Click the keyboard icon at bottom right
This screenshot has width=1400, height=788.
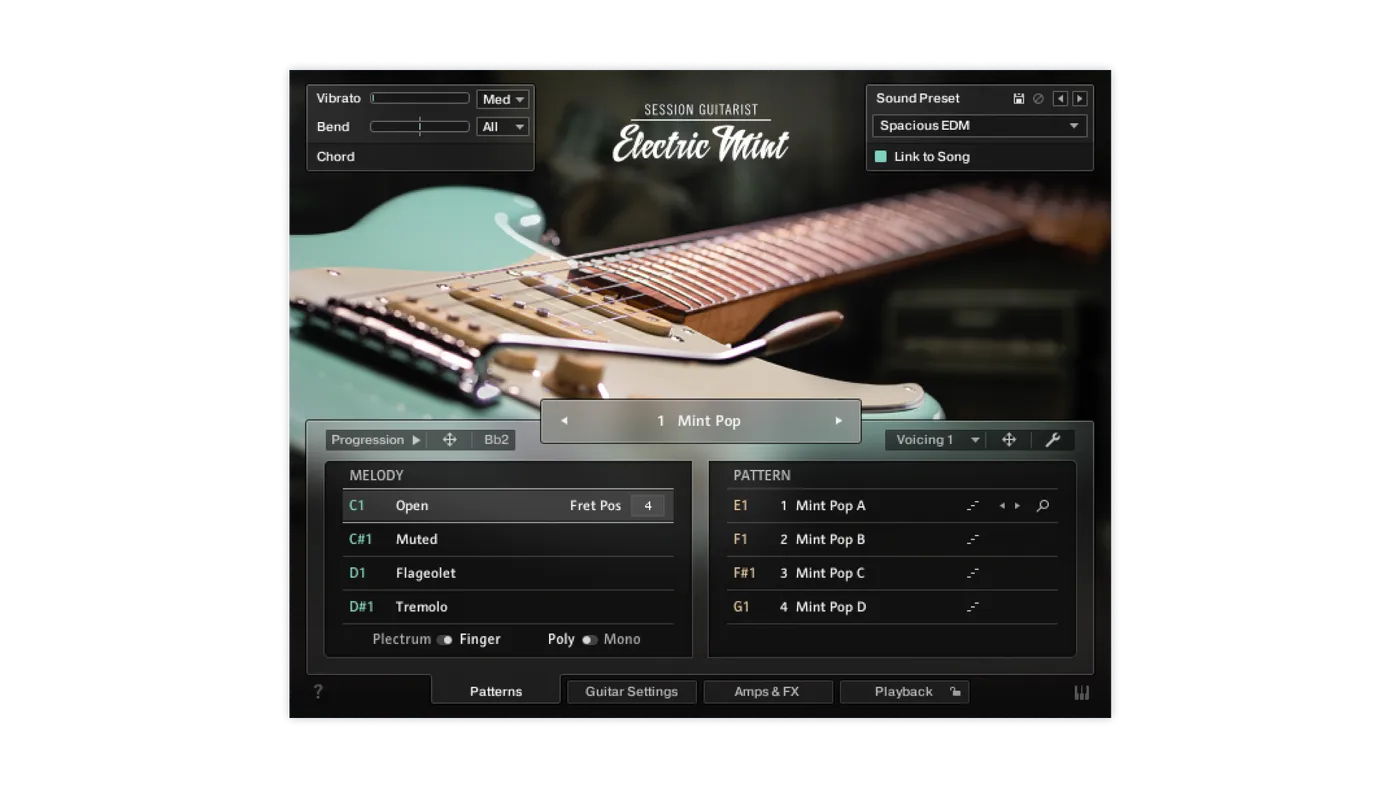click(x=1081, y=692)
